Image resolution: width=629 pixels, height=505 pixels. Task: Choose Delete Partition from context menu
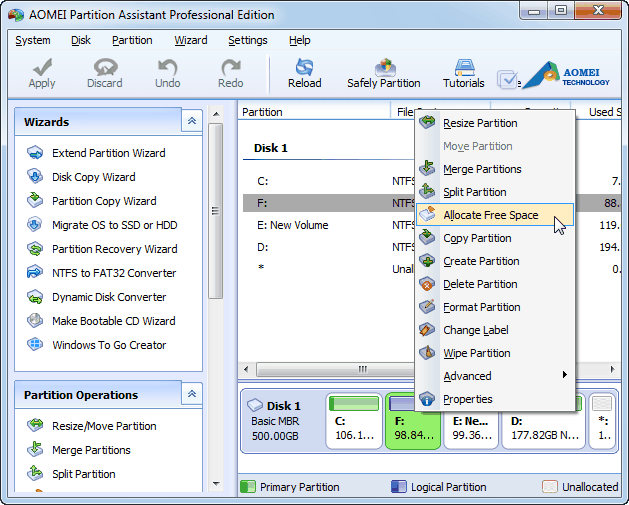495,284
